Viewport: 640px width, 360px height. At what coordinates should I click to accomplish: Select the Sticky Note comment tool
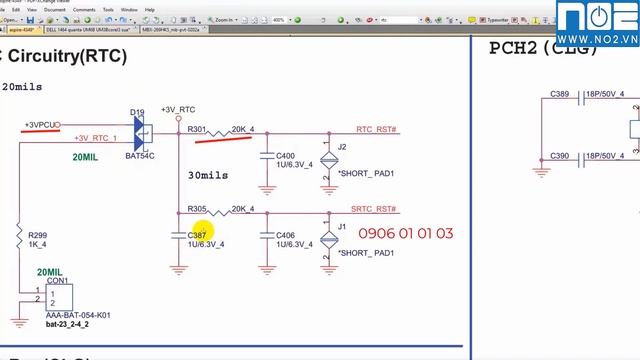[471, 20]
